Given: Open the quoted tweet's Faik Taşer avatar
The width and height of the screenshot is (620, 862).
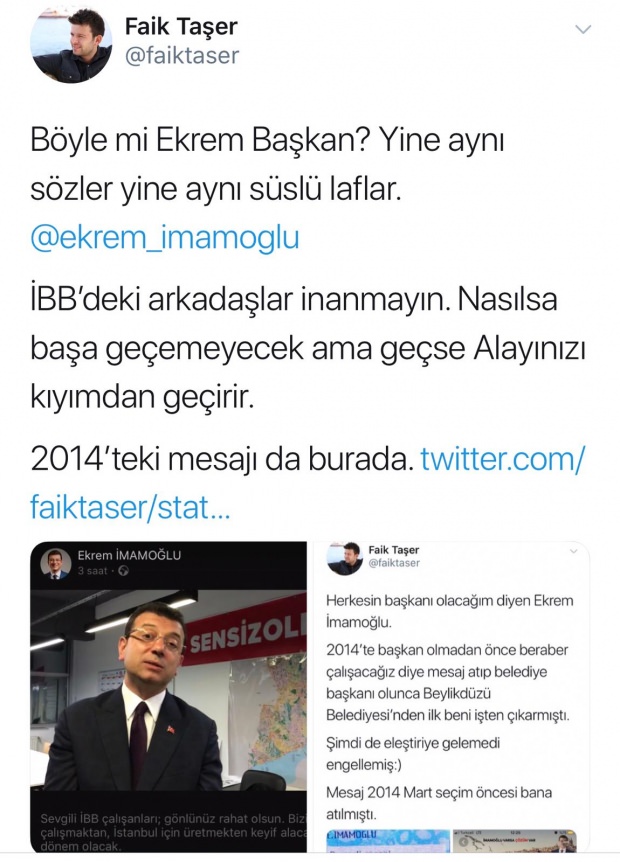Looking at the screenshot, I should [x=345, y=557].
